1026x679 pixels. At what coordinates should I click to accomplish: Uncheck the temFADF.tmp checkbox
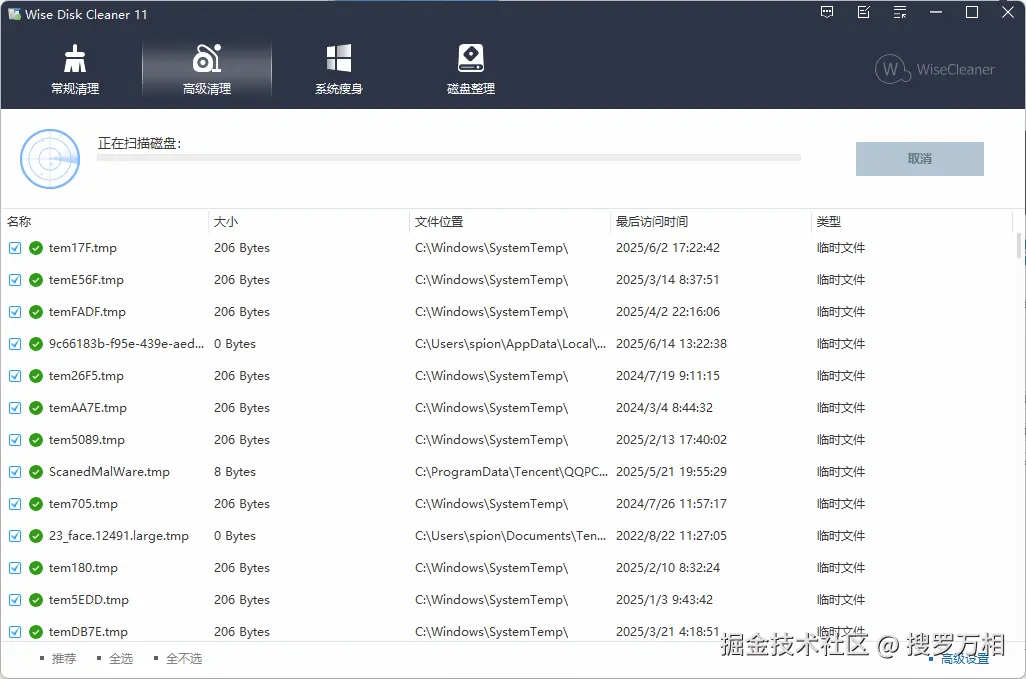pos(15,312)
